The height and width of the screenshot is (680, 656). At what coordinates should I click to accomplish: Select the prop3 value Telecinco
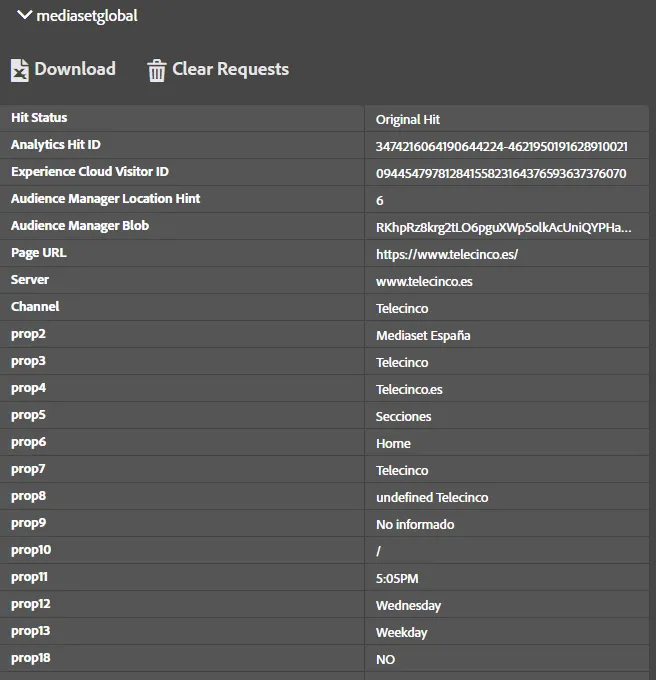pyautogui.click(x=402, y=363)
